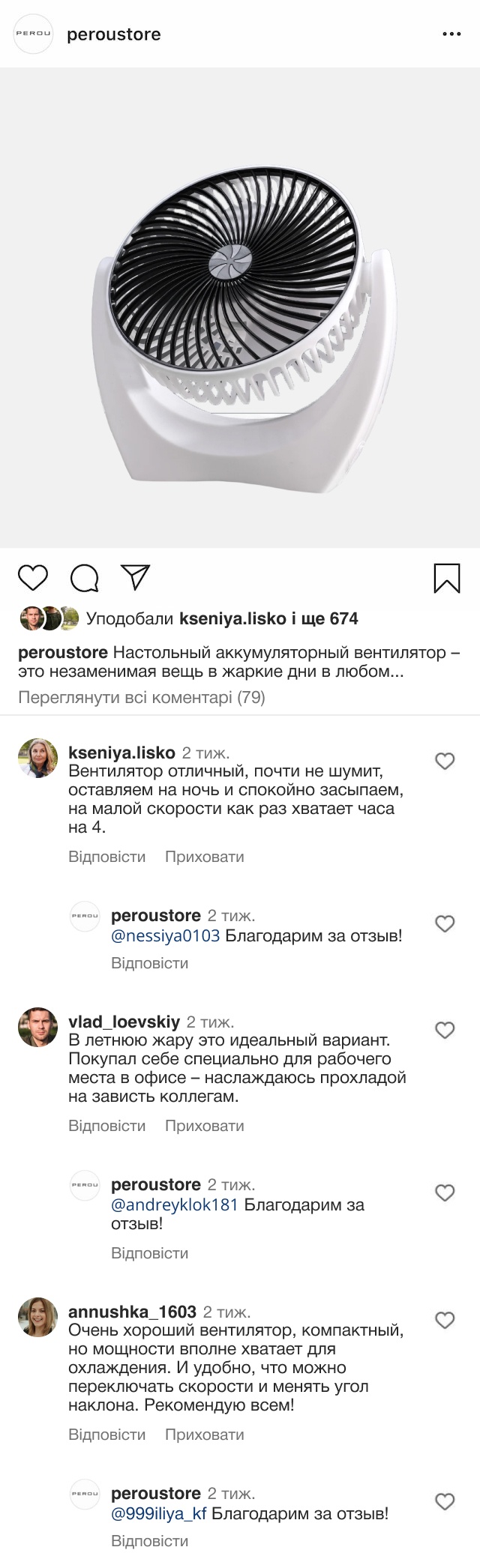480x1568 pixels.
Task: Hide vlad_loevskiy's comment
Action: click(x=204, y=1126)
